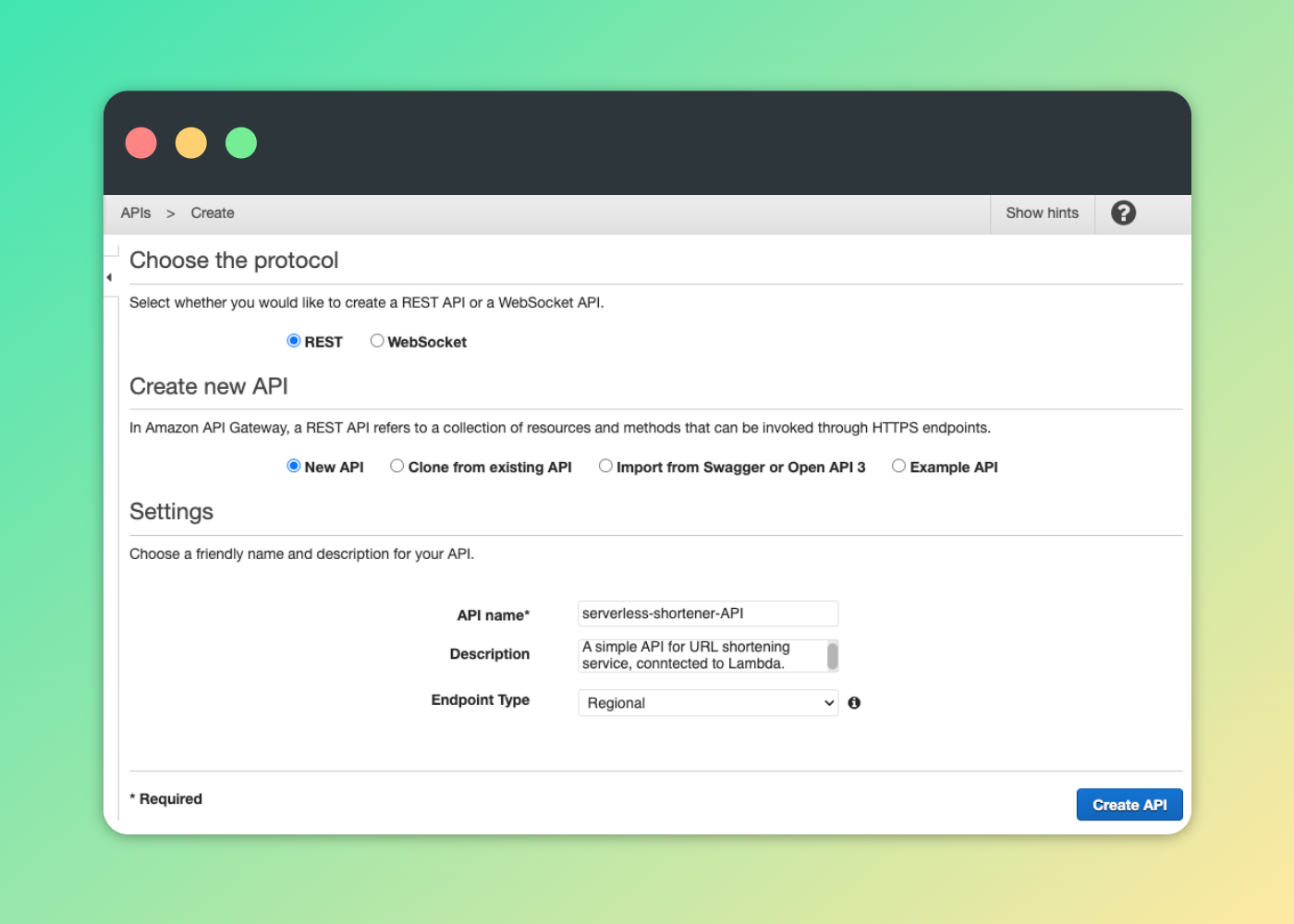Click the green zoom traffic light
1294x924 pixels.
(240, 142)
